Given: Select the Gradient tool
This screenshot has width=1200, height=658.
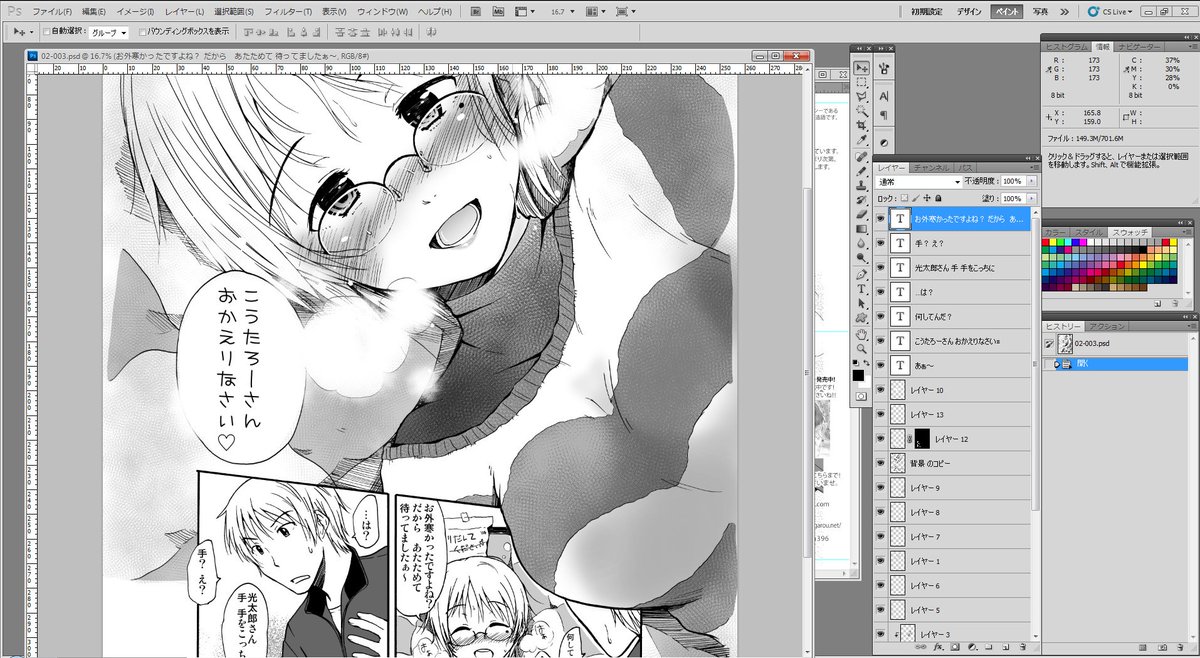Looking at the screenshot, I should [x=862, y=228].
